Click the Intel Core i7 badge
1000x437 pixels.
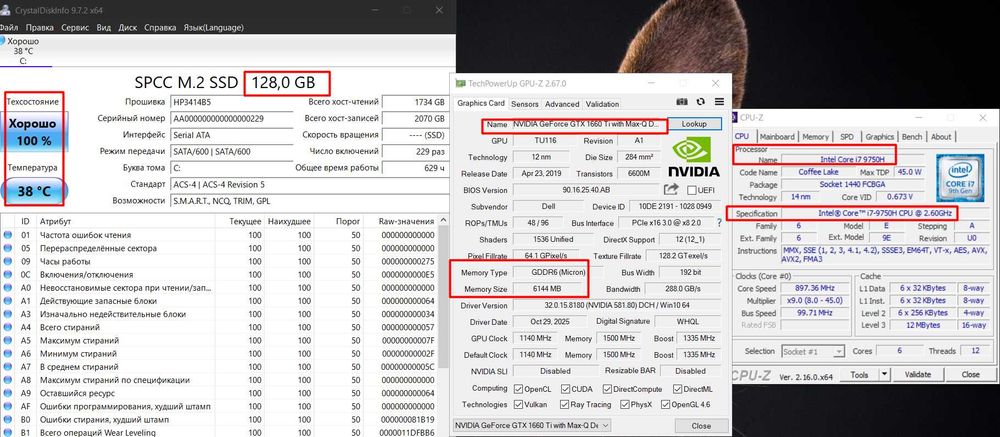pos(958,177)
